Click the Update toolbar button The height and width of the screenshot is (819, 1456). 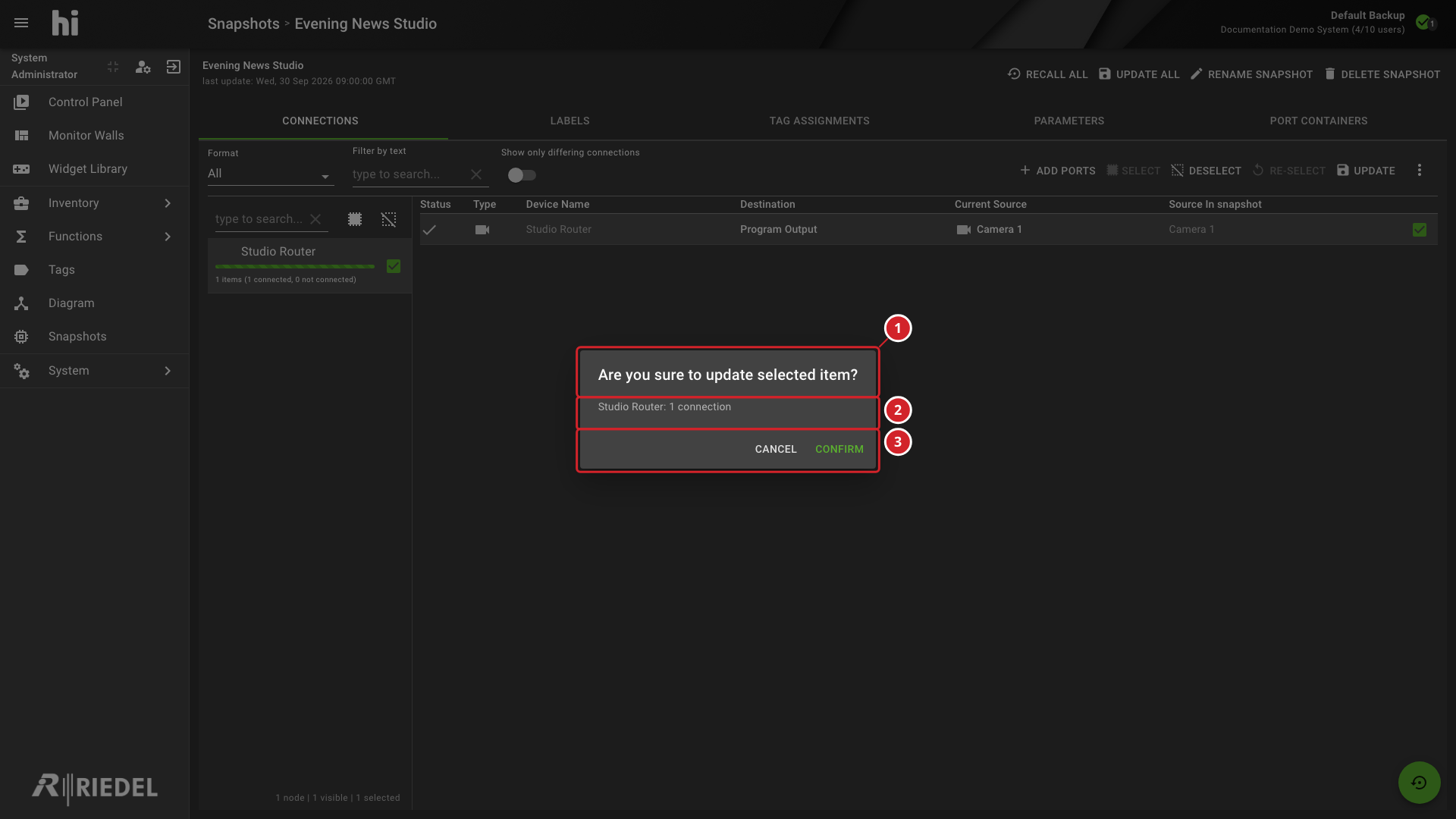pyautogui.click(x=1366, y=171)
